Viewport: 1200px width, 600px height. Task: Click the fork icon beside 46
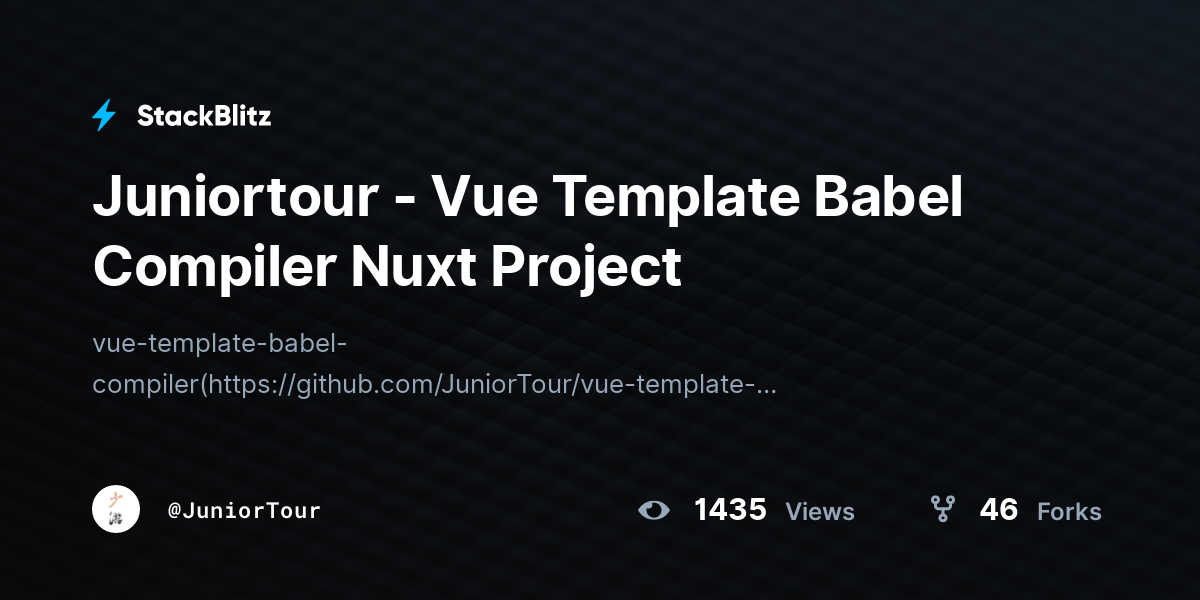tap(942, 510)
